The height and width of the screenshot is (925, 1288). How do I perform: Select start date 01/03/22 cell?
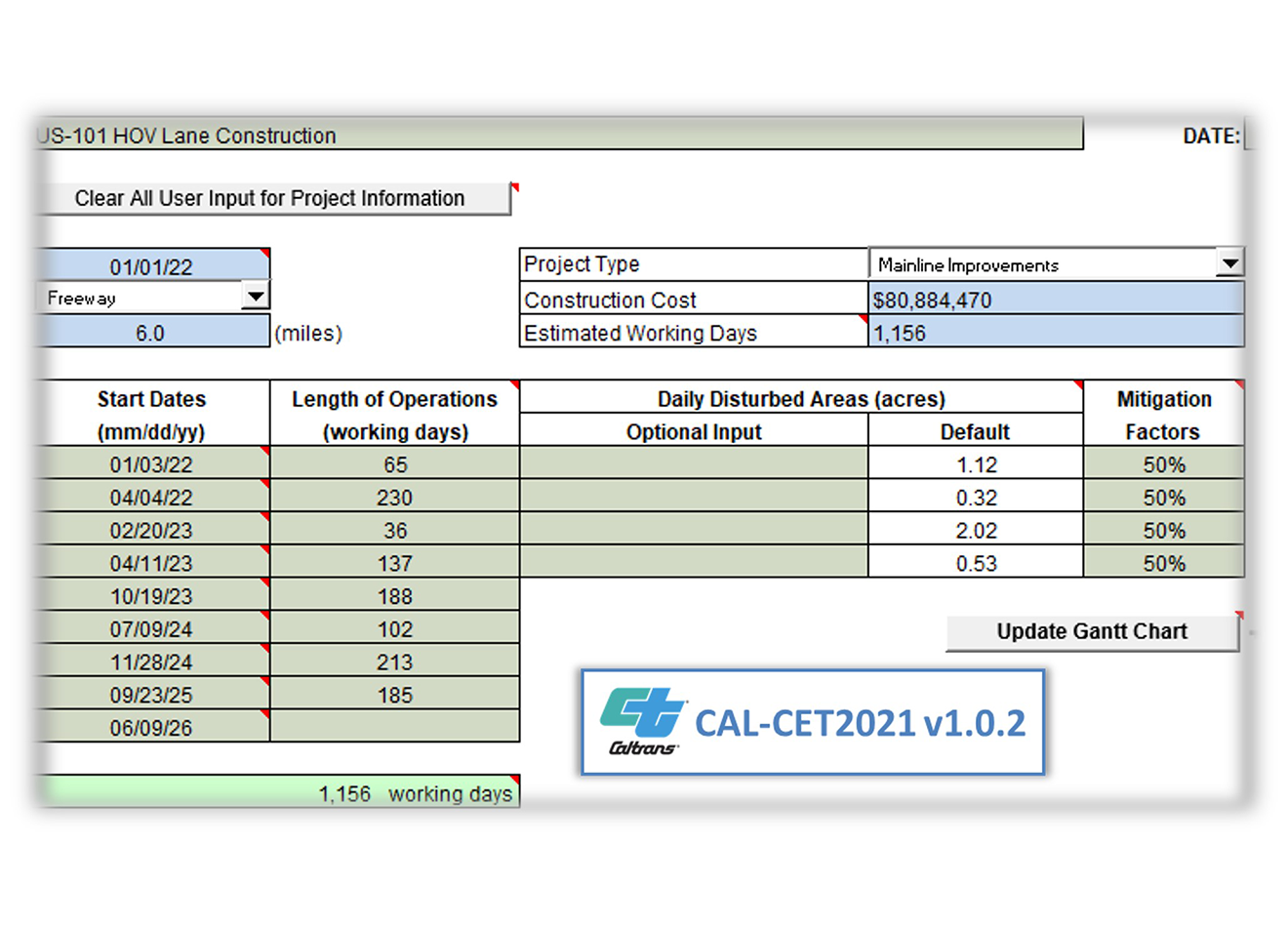click(x=152, y=463)
